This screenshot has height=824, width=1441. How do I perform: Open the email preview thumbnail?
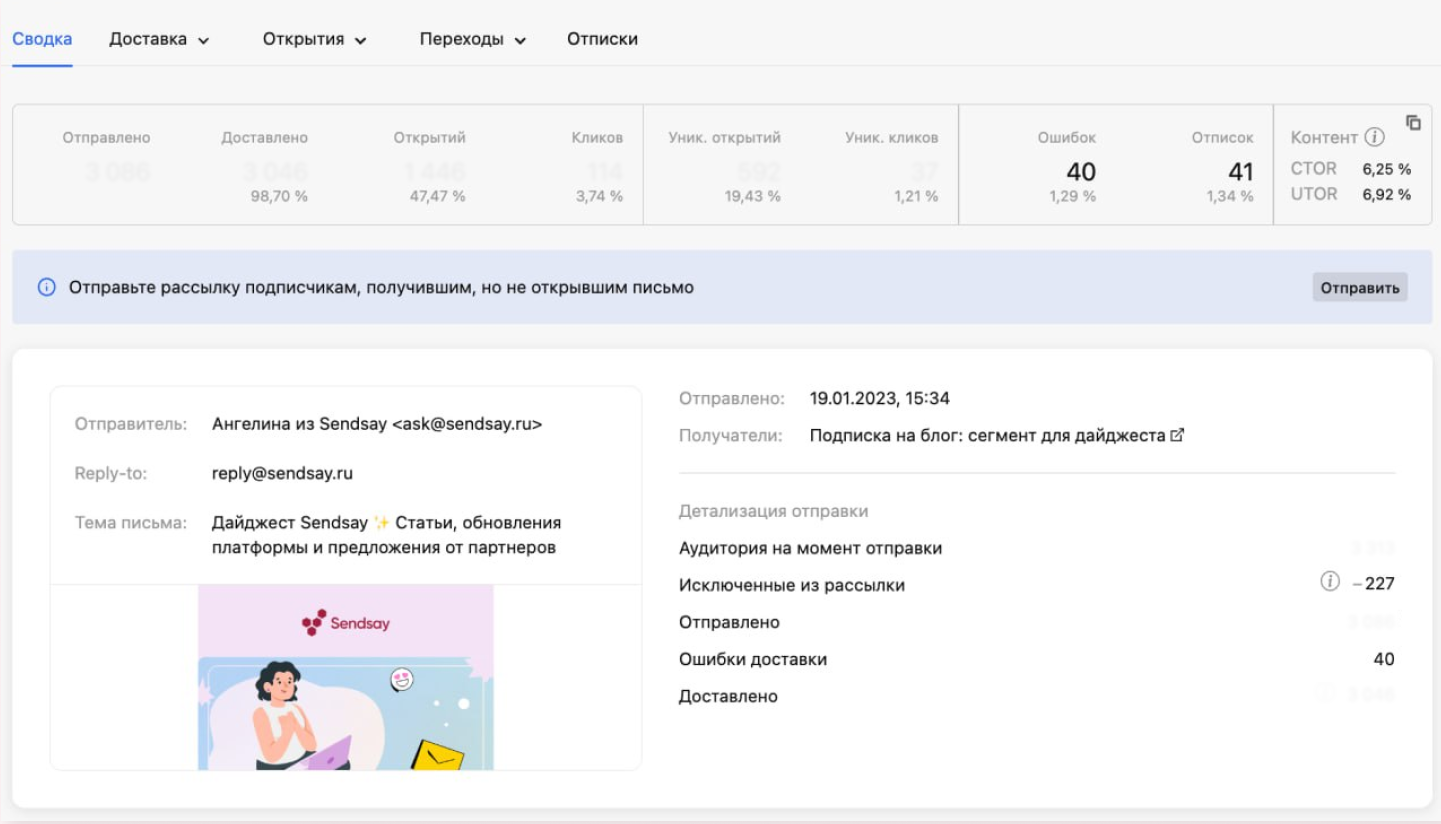pyautogui.click(x=346, y=677)
